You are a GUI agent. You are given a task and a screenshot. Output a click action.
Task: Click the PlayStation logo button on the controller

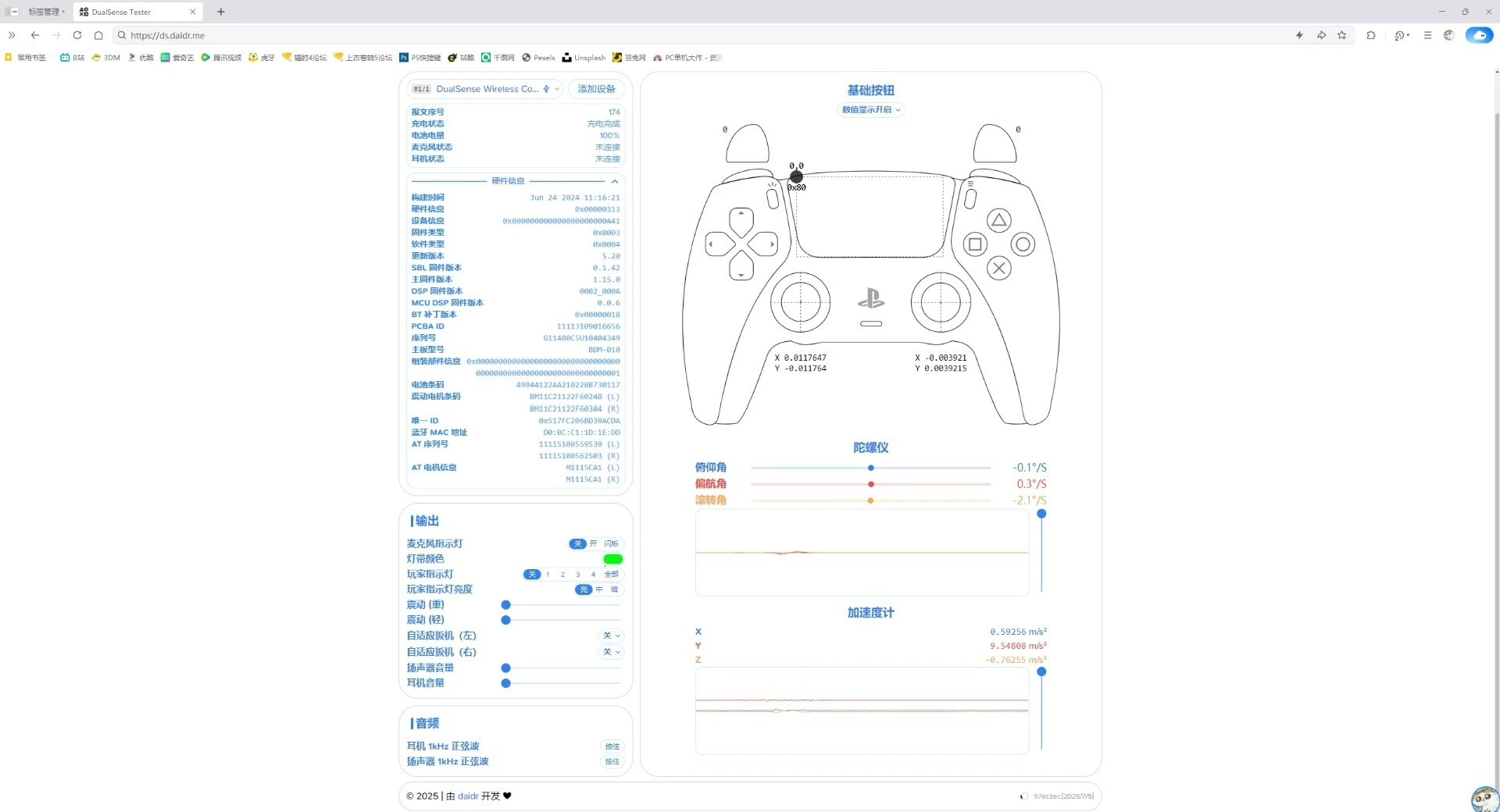[871, 298]
